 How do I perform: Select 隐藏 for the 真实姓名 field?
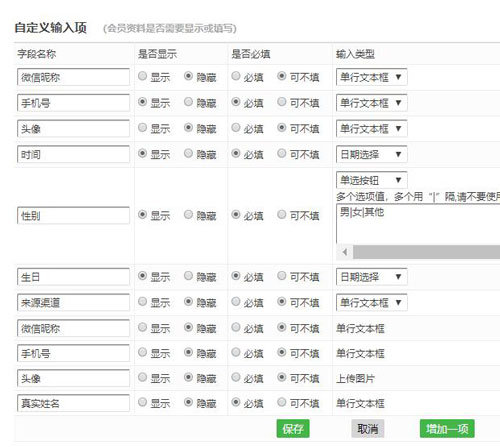(188, 402)
